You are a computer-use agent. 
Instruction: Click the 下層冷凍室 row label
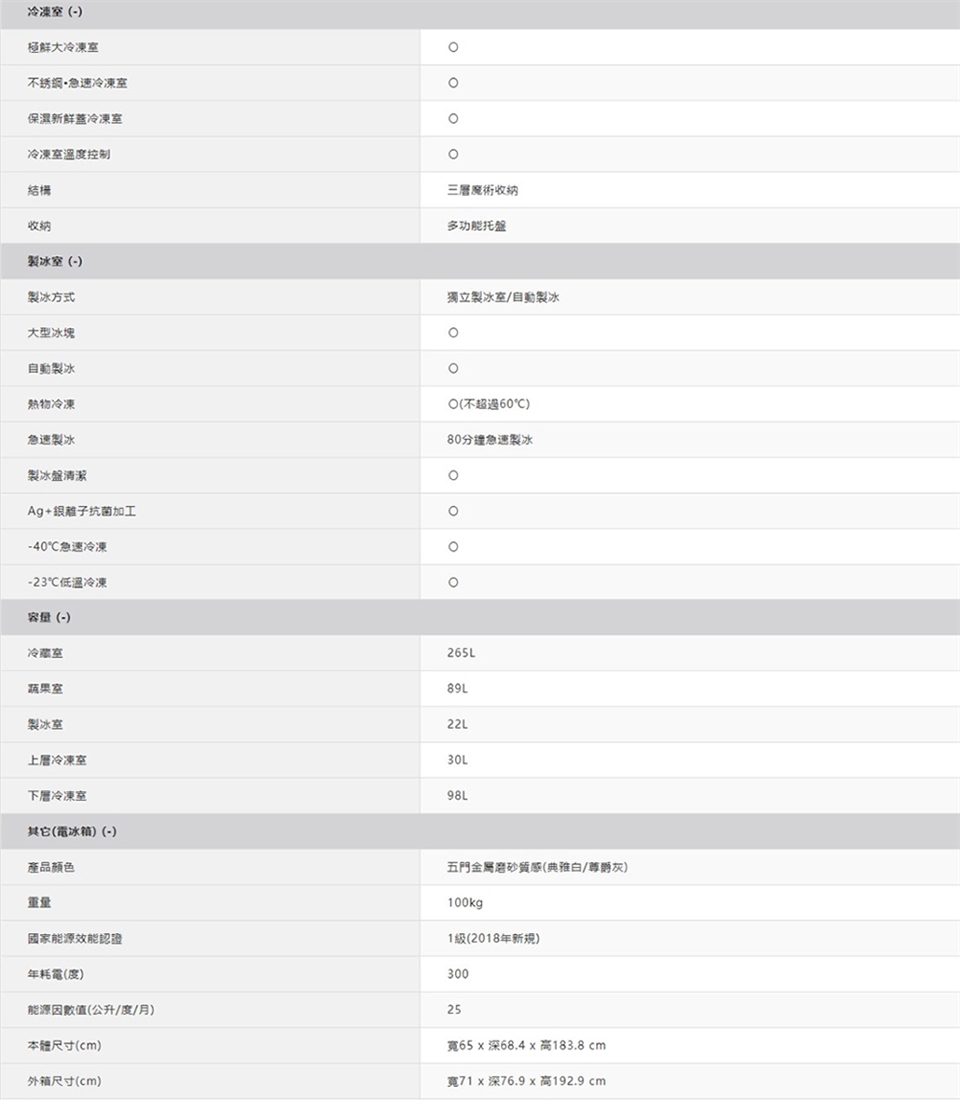click(57, 796)
